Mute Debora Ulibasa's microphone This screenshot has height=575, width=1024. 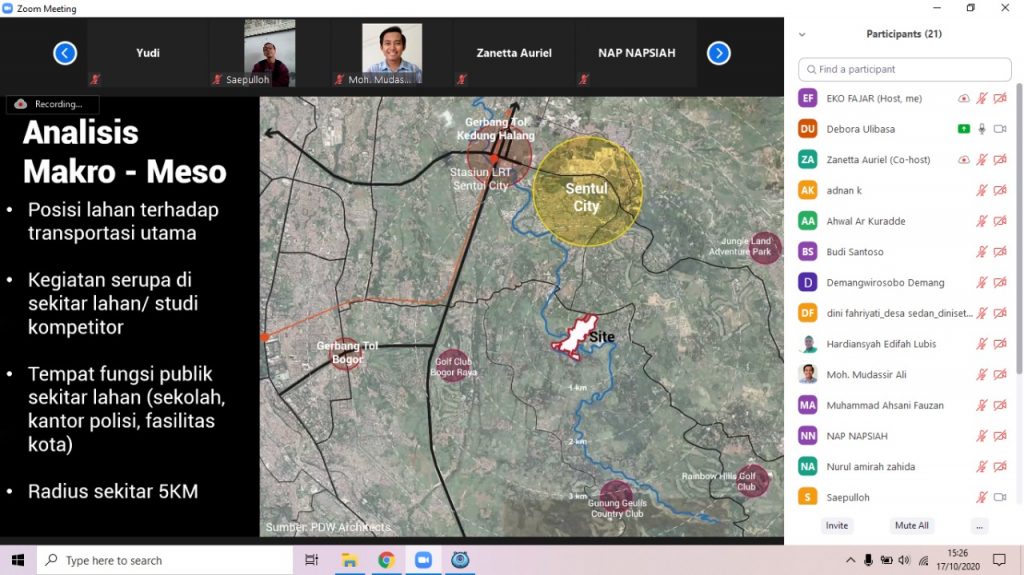pos(982,129)
